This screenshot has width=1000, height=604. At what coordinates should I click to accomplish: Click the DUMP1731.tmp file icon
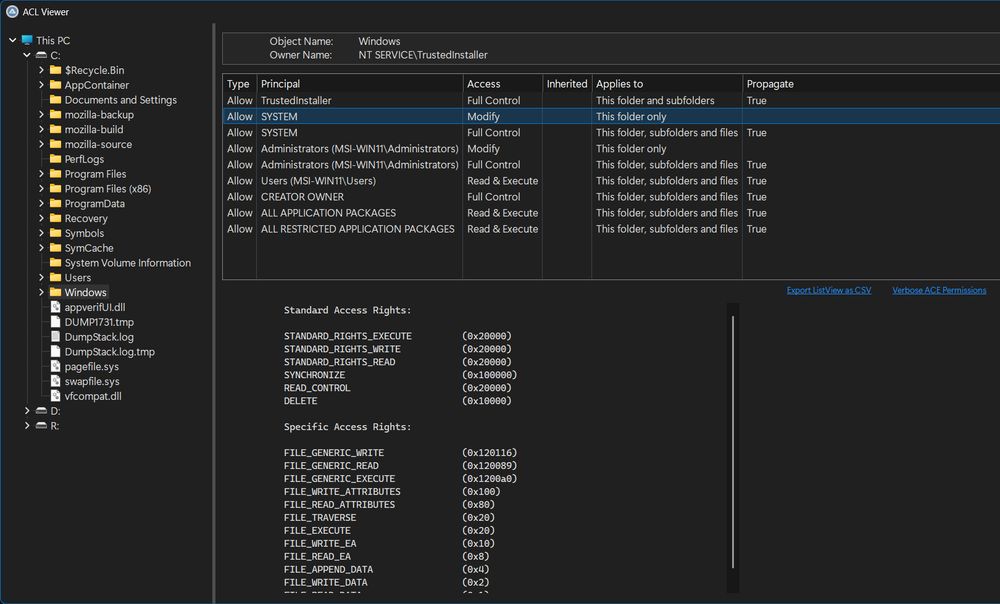(x=55, y=322)
